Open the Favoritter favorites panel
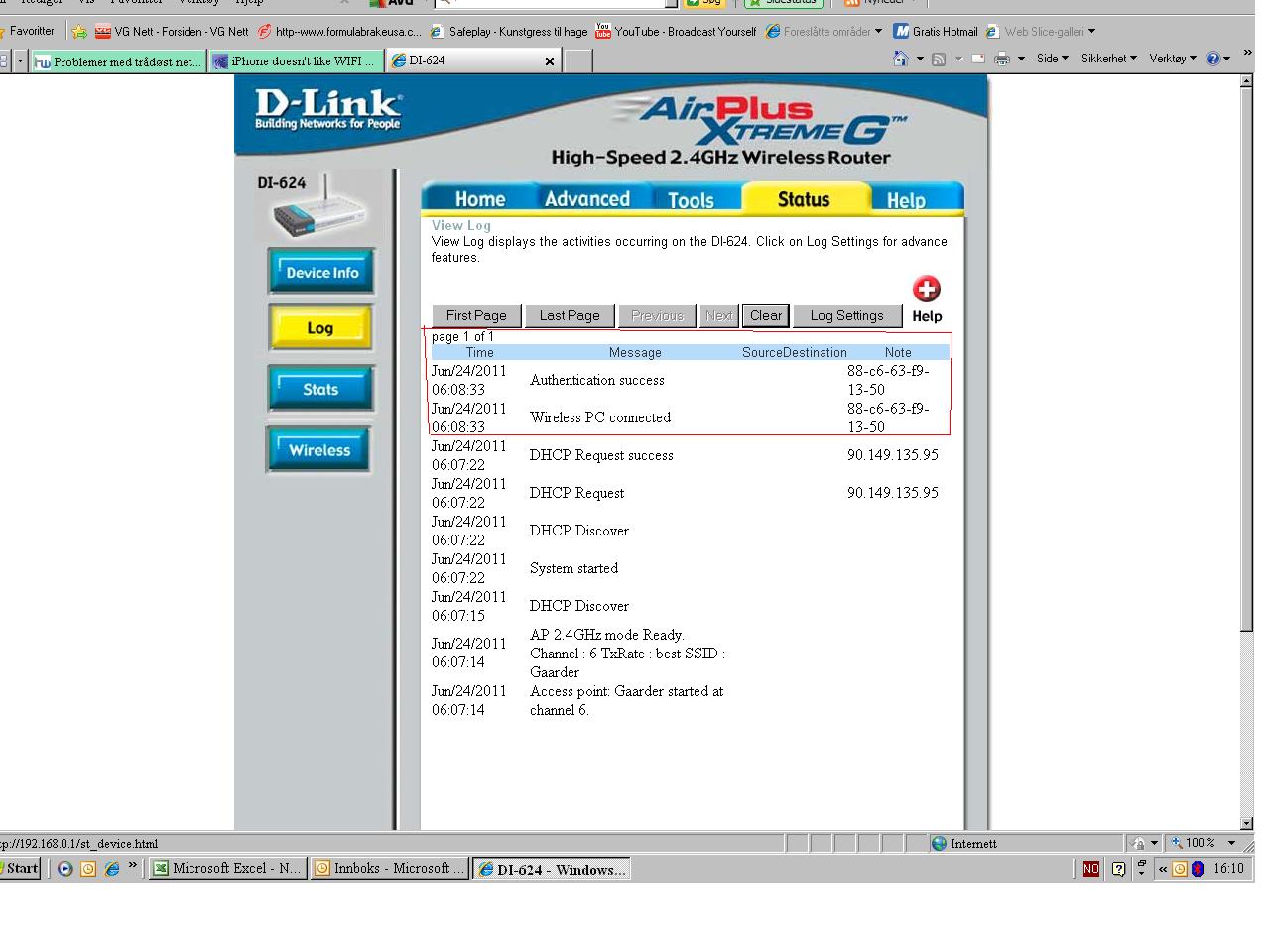This screenshot has width=1270, height=952. coord(30,31)
